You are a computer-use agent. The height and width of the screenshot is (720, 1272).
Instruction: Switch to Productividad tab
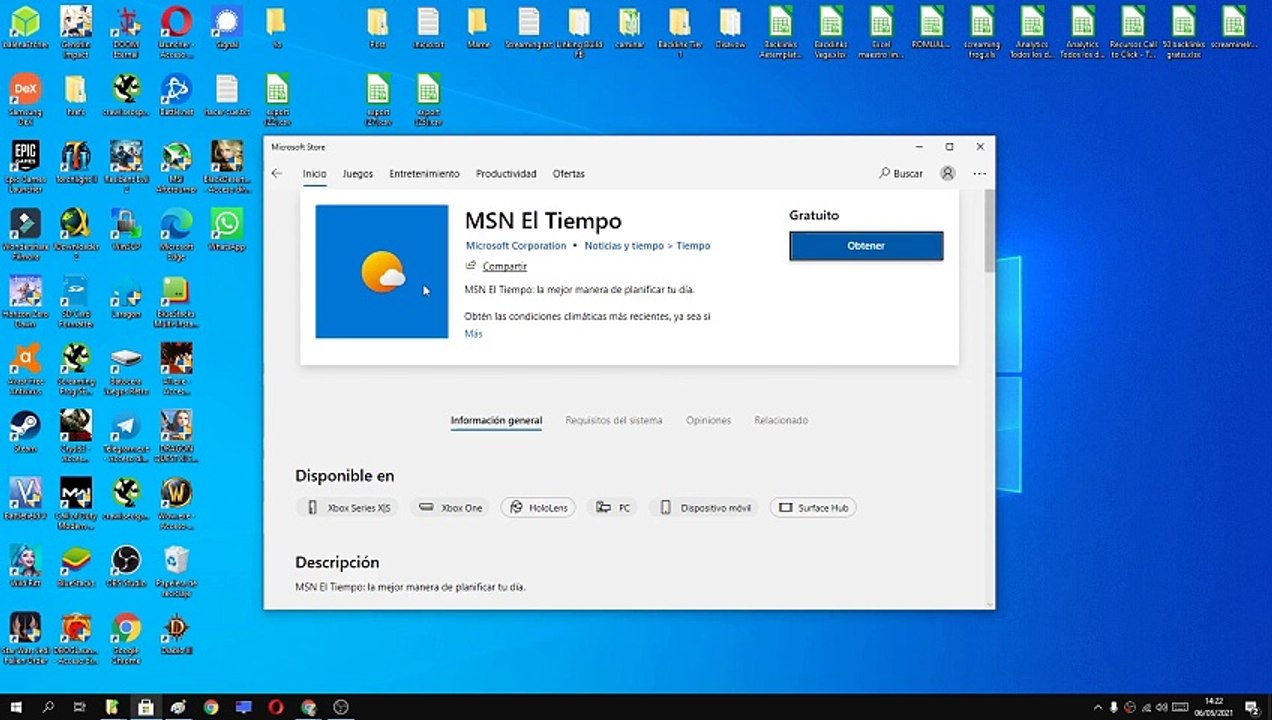(506, 174)
